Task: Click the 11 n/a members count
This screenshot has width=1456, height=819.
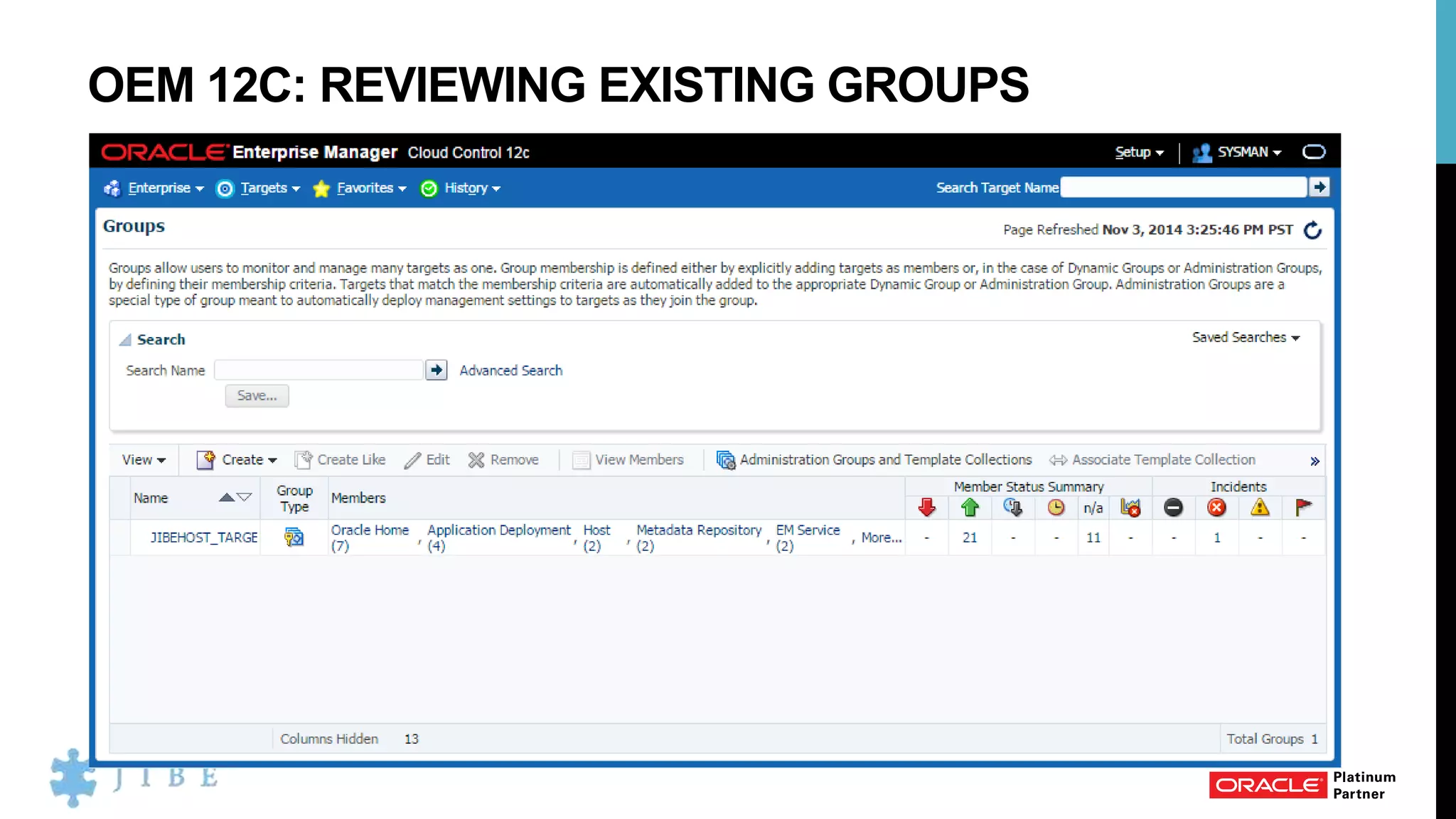Action: coord(1093,538)
